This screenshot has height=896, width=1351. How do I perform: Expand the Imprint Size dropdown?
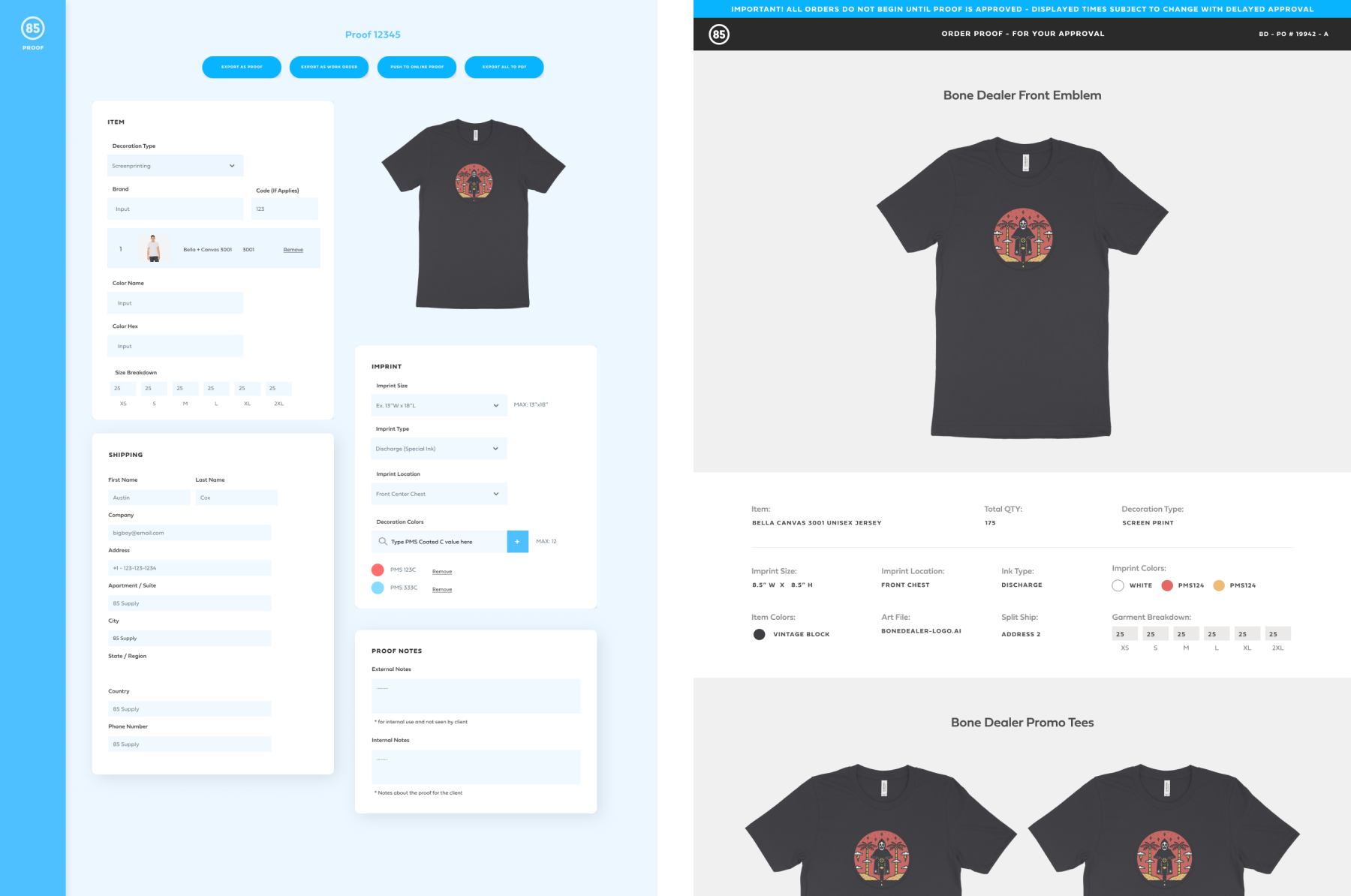click(438, 405)
